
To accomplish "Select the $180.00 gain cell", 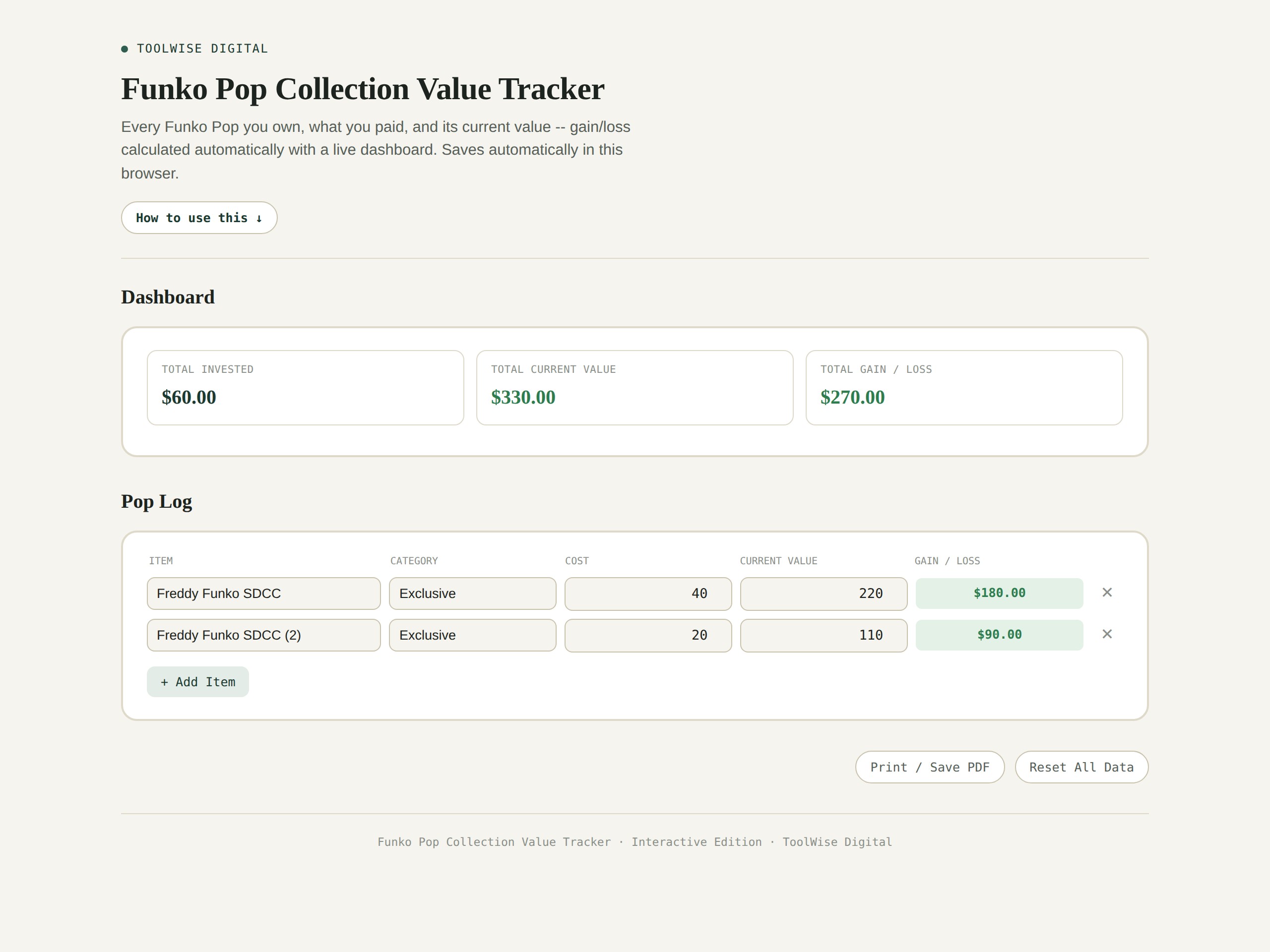I will tap(999, 593).
